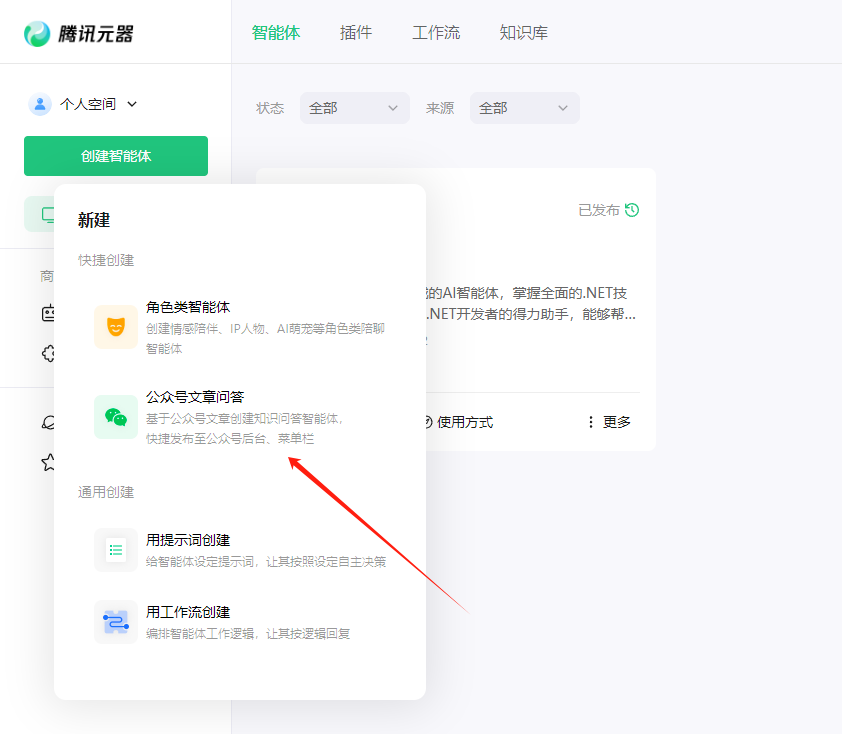The width and height of the screenshot is (842, 734).
Task: Choose 用提示词创建 option
Action: point(240,550)
